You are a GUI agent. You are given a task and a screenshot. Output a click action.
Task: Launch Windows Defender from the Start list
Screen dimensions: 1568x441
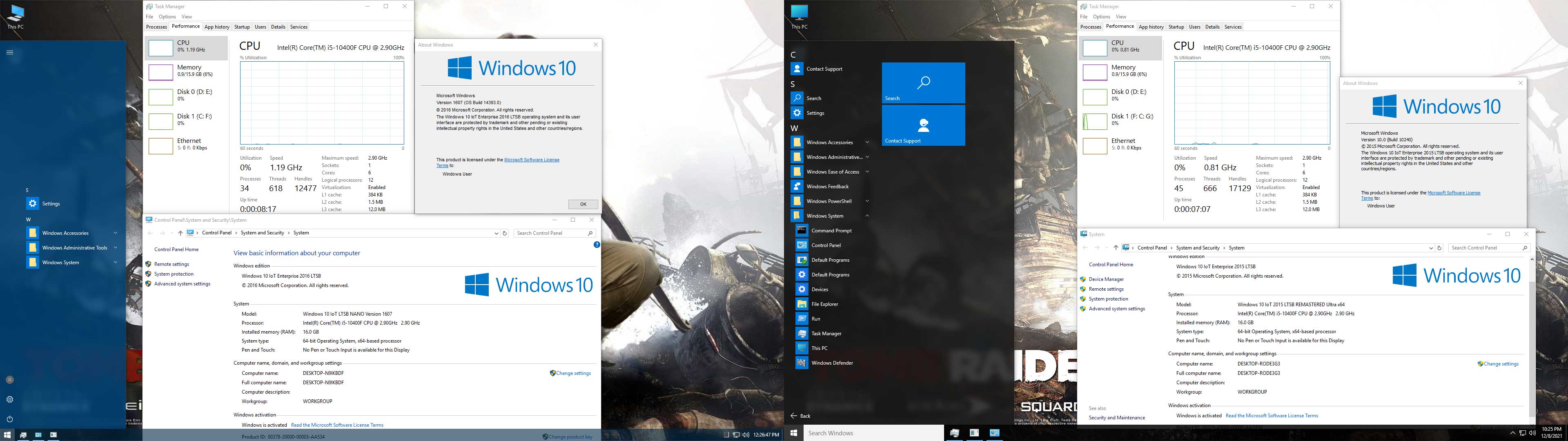[831, 363]
